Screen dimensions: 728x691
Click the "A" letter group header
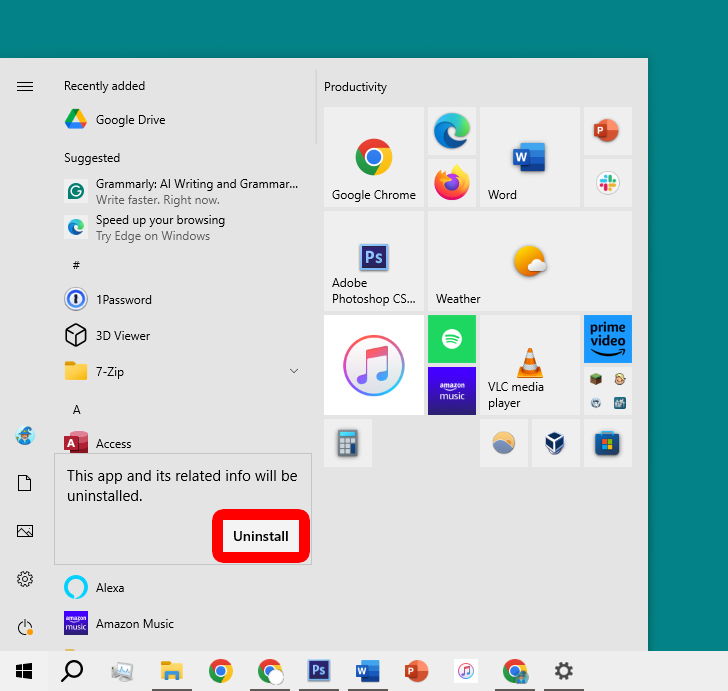(x=77, y=410)
